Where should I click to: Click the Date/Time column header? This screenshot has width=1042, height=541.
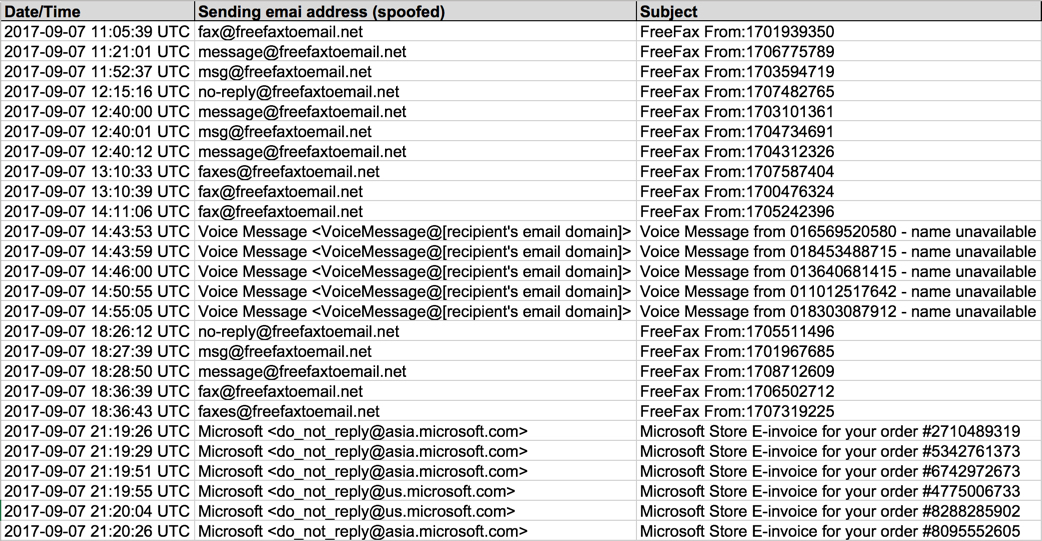97,11
